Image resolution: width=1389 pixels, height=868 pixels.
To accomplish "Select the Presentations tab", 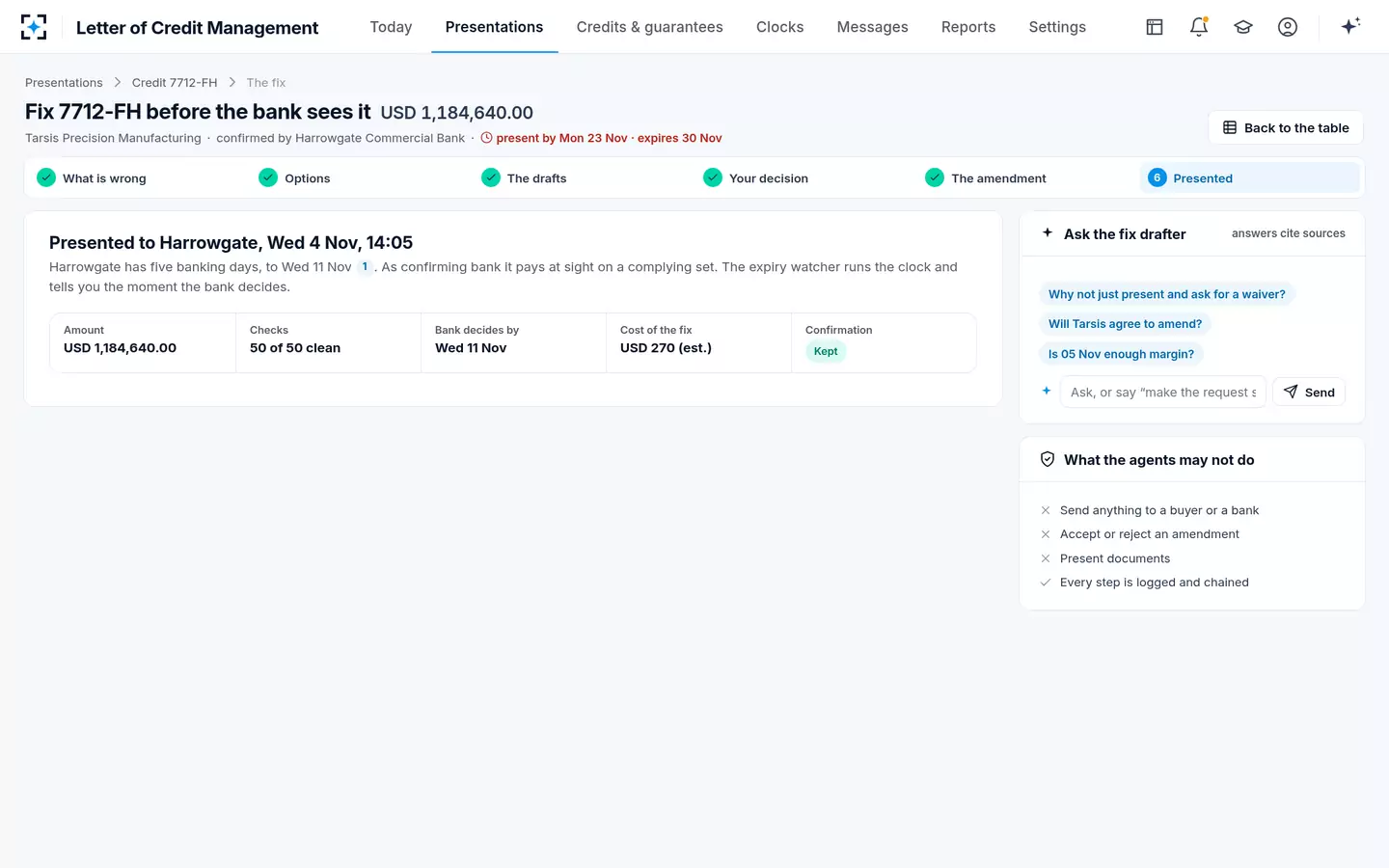I will point(494,27).
